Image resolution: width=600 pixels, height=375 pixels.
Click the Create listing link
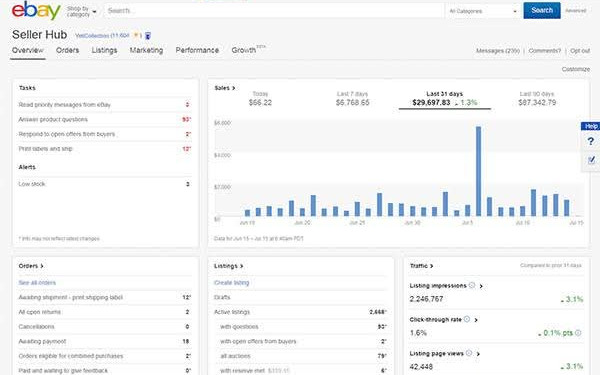point(232,283)
